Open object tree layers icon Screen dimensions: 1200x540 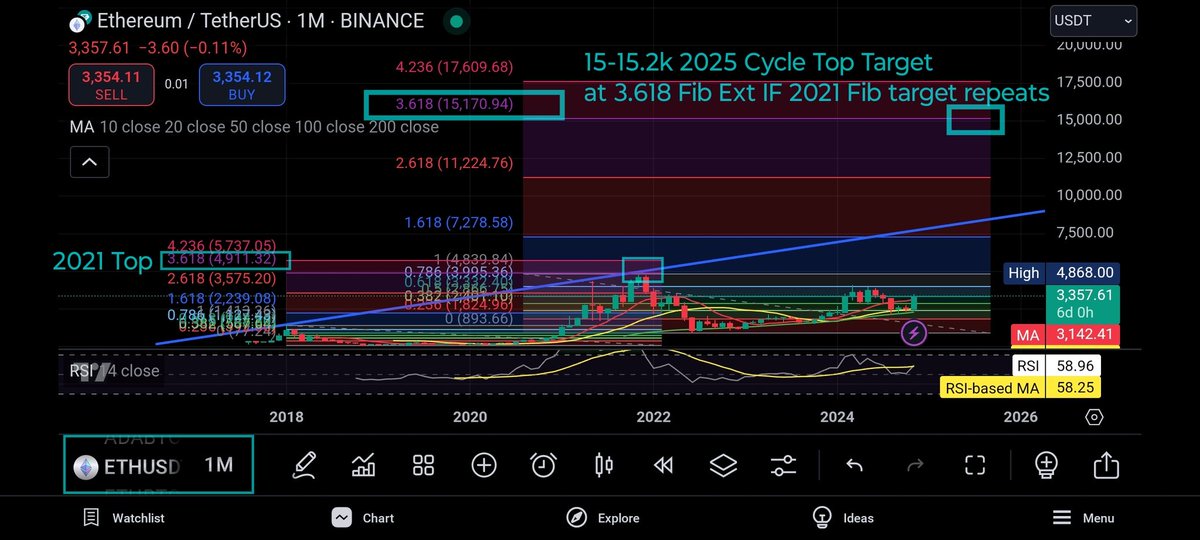[x=723, y=465]
